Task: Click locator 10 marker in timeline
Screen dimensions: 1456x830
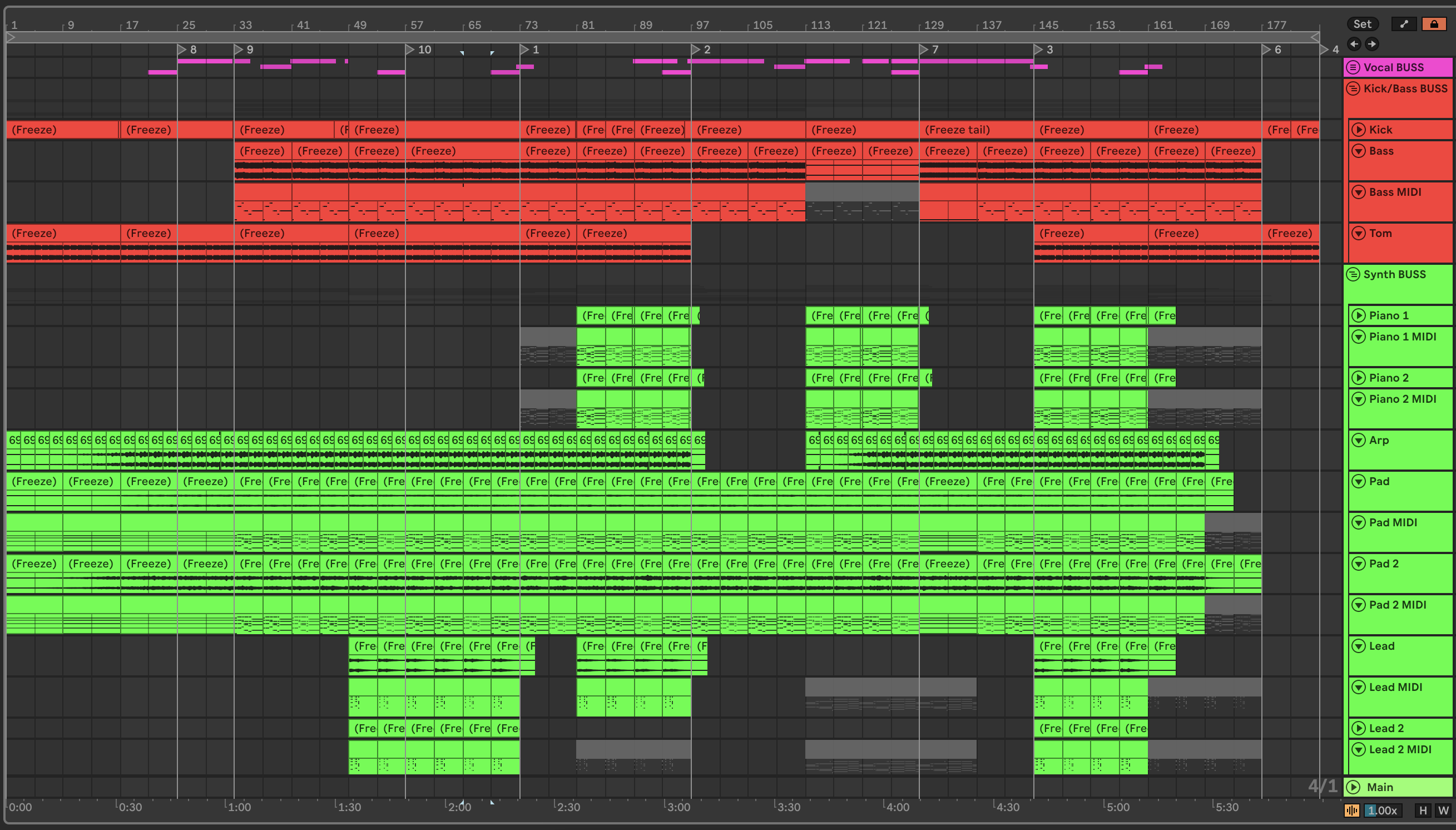Action: click(x=410, y=50)
